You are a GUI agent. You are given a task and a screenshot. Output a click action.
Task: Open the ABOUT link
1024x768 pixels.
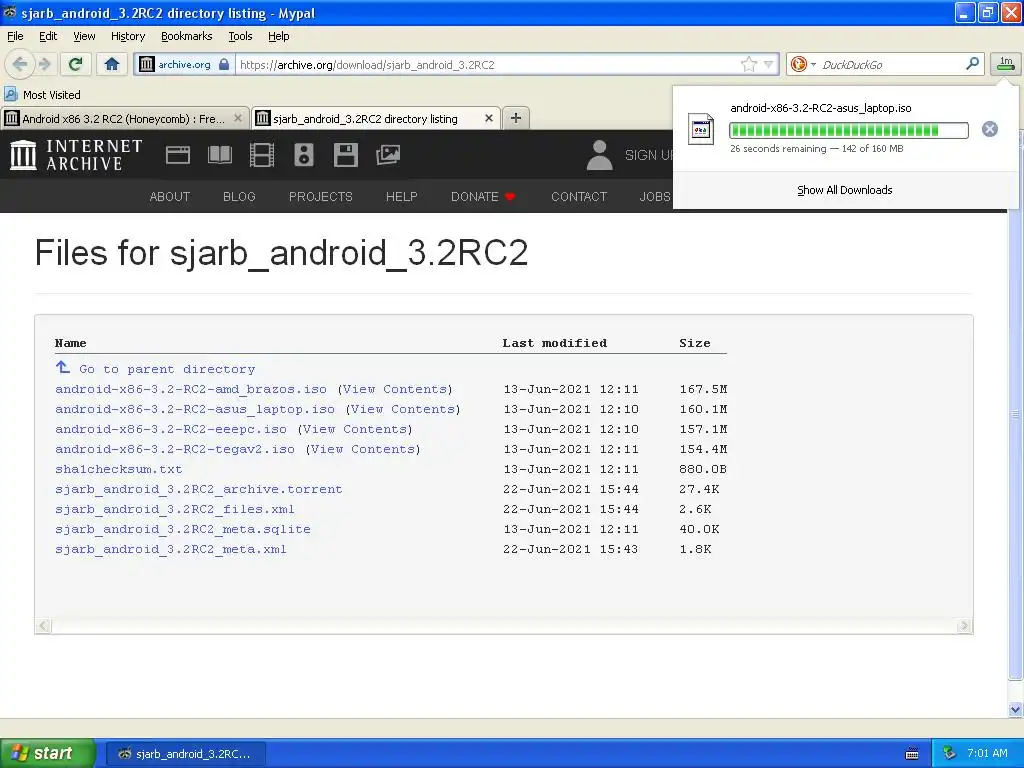click(170, 197)
